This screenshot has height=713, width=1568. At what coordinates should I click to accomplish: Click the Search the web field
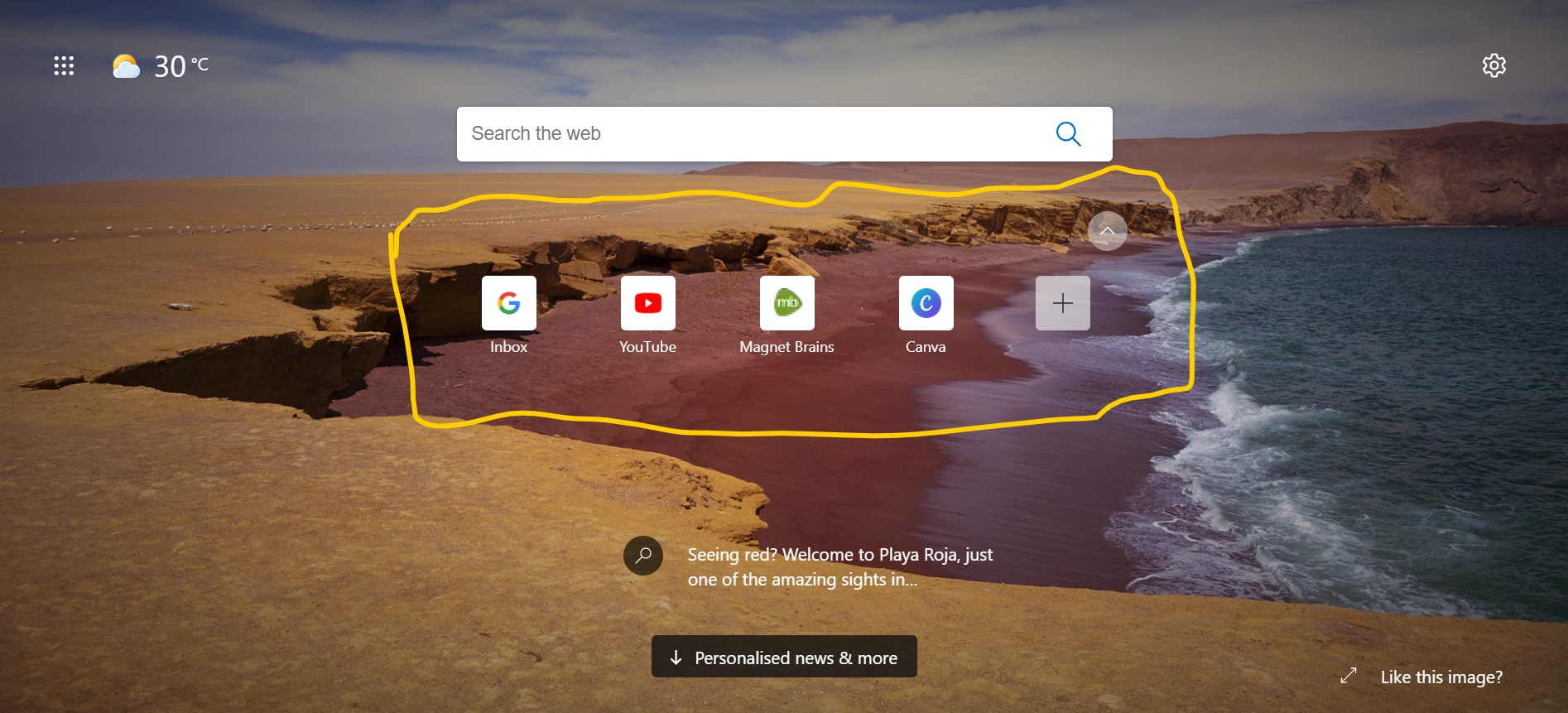pyautogui.click(x=784, y=134)
